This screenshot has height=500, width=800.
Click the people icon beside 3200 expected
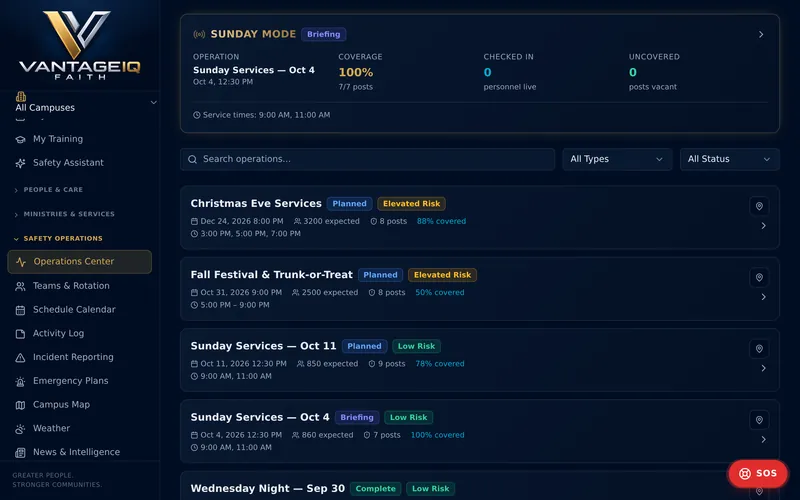[x=297, y=221]
